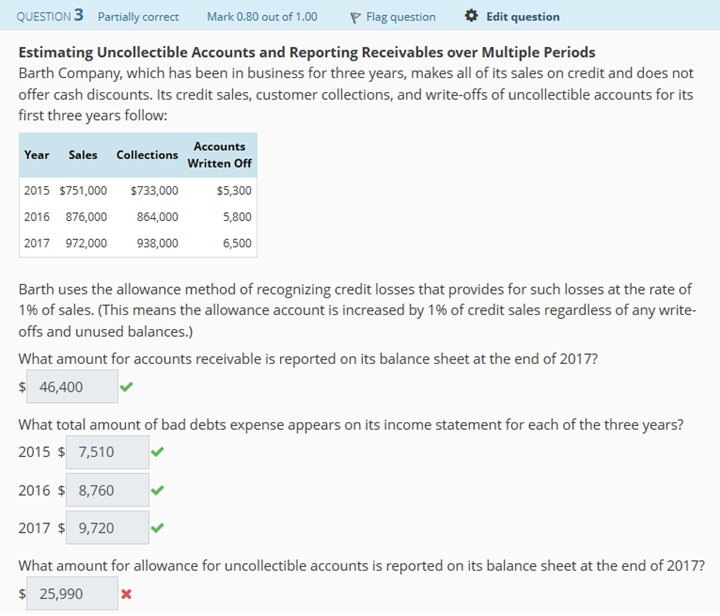Image resolution: width=720 pixels, height=616 pixels.
Task: Select the accounts receivable answer field 46,400
Action: point(72,386)
